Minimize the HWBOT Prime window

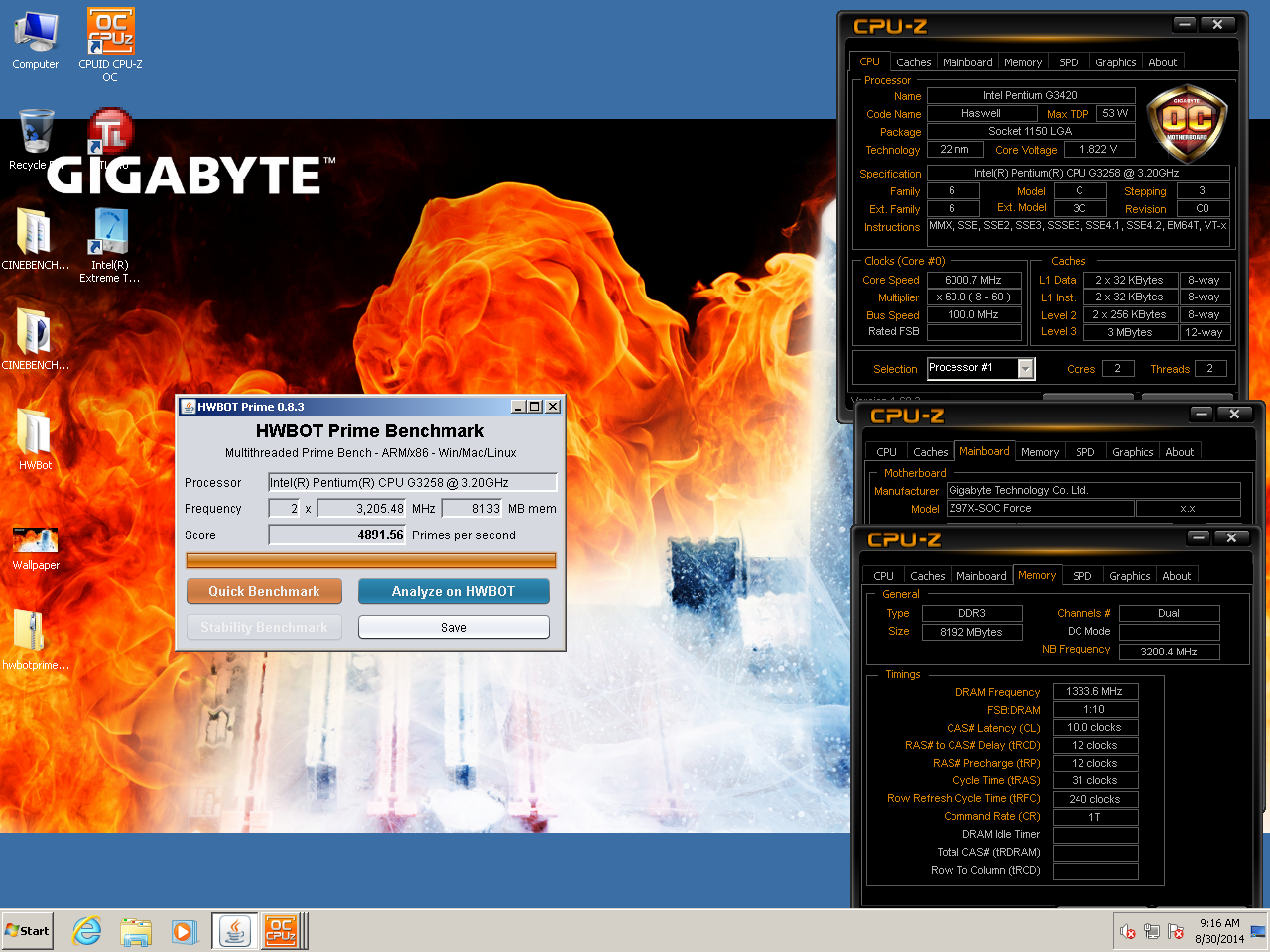click(518, 407)
